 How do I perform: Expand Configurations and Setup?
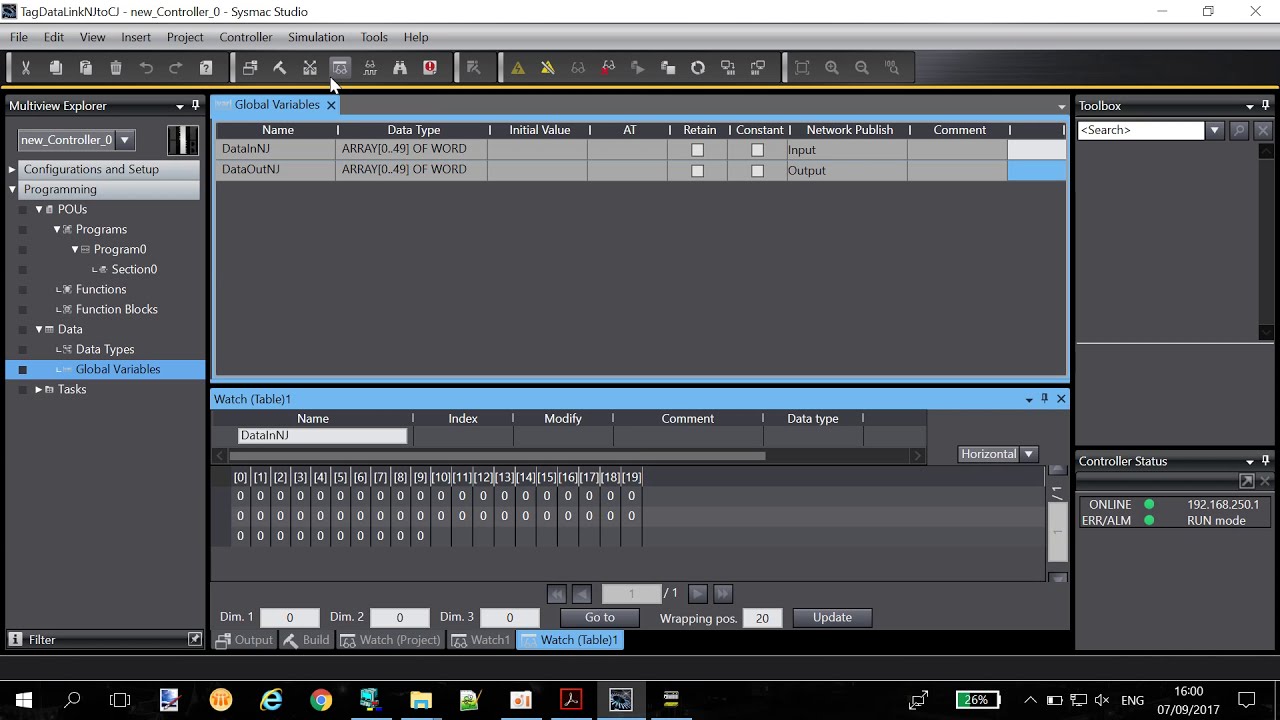pos(12,169)
